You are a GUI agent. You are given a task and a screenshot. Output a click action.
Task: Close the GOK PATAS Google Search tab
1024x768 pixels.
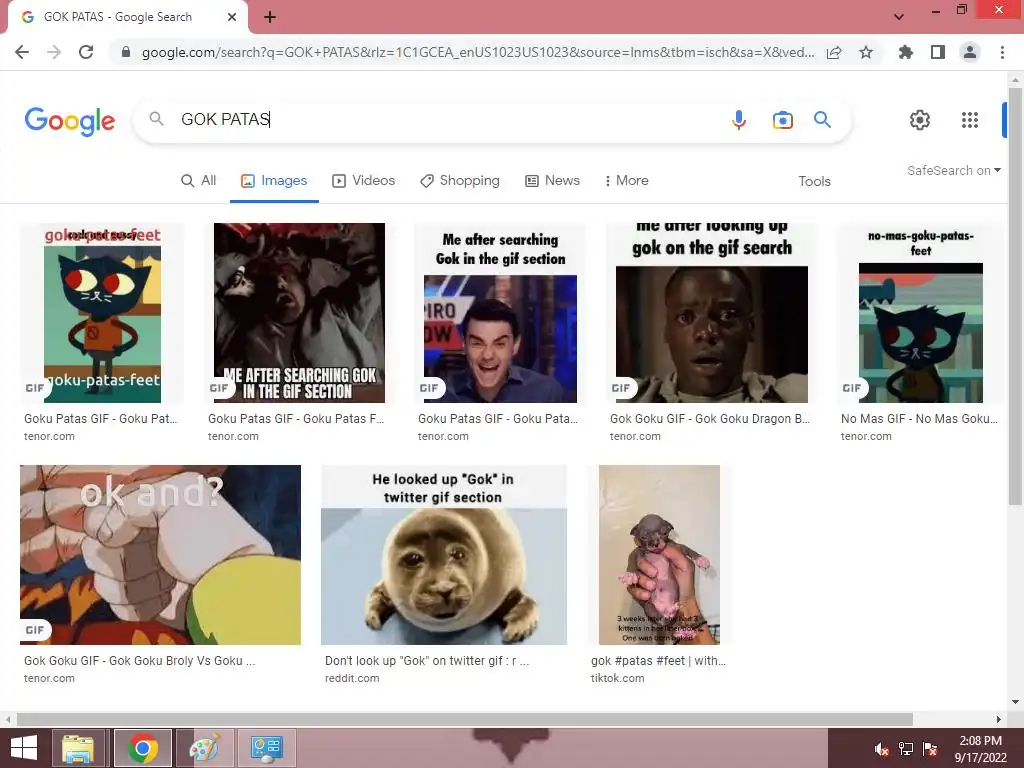coord(232,17)
